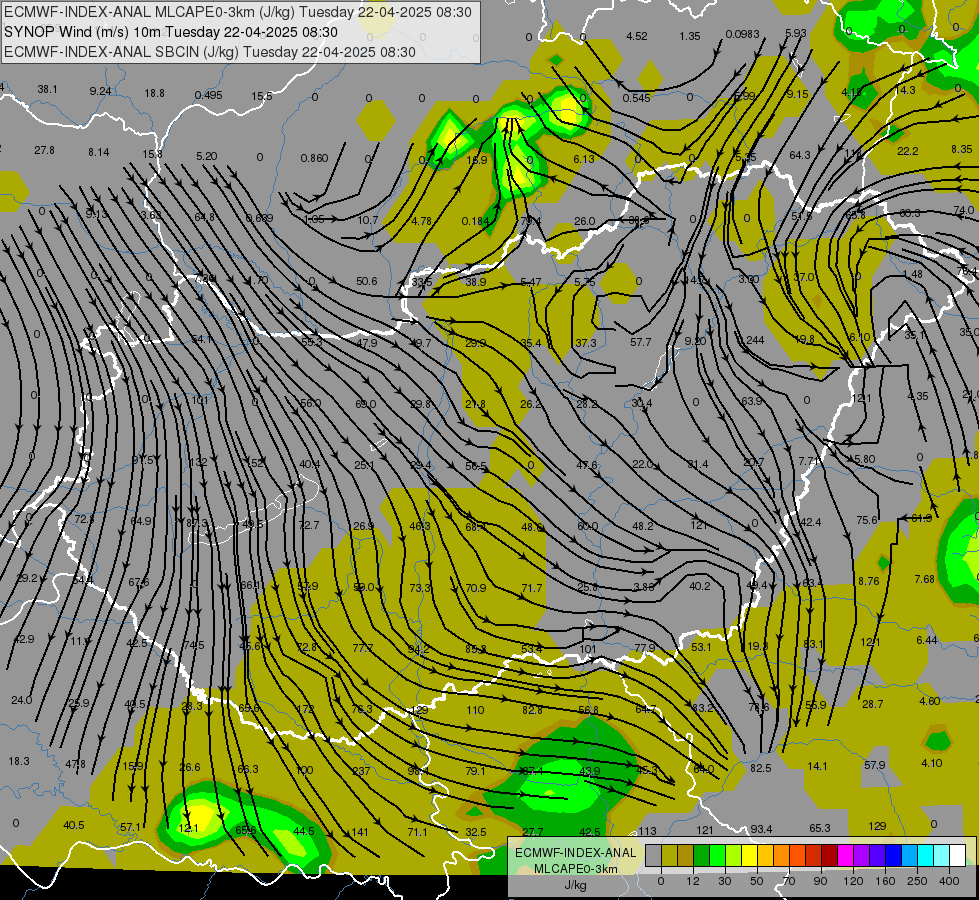This screenshot has width=979, height=900.
Task: Click the legend tick label 50
Action: pyautogui.click(x=757, y=881)
